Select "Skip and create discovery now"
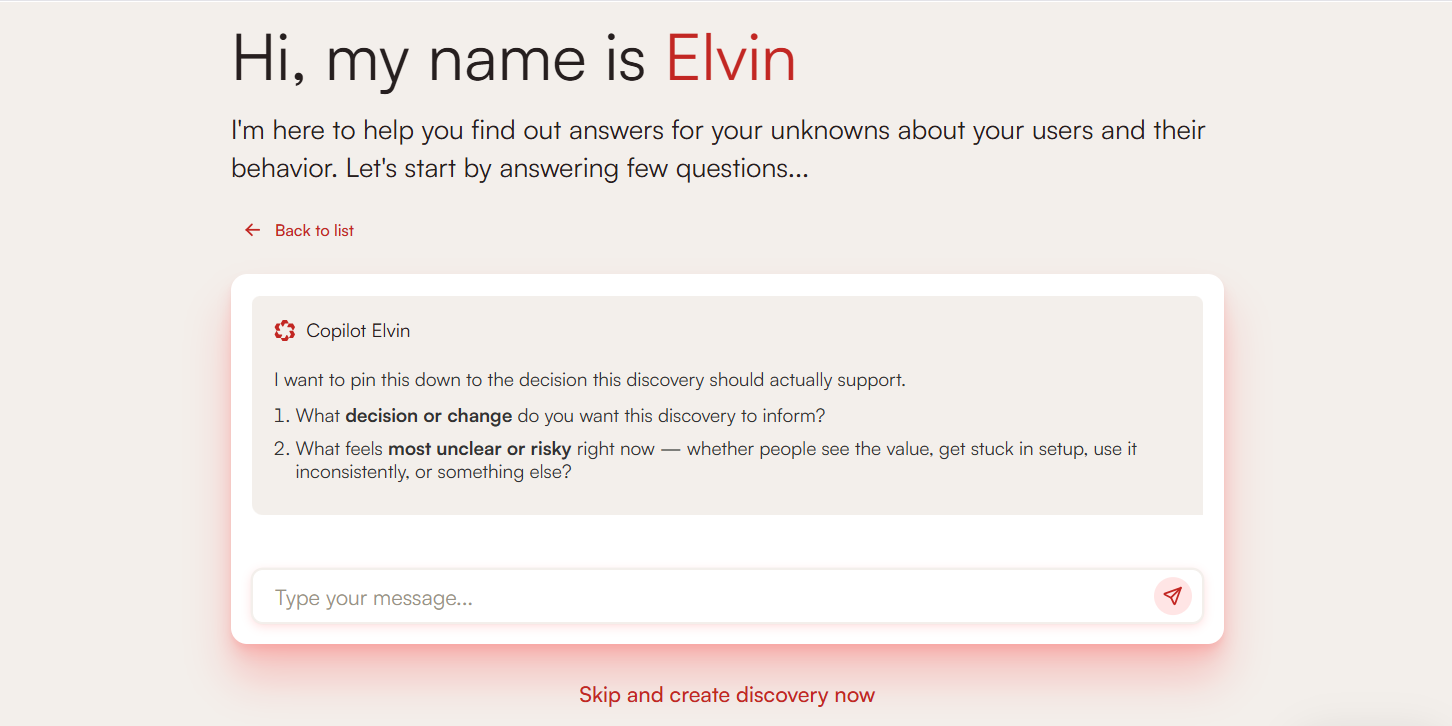The height and width of the screenshot is (726, 1452). tap(727, 695)
